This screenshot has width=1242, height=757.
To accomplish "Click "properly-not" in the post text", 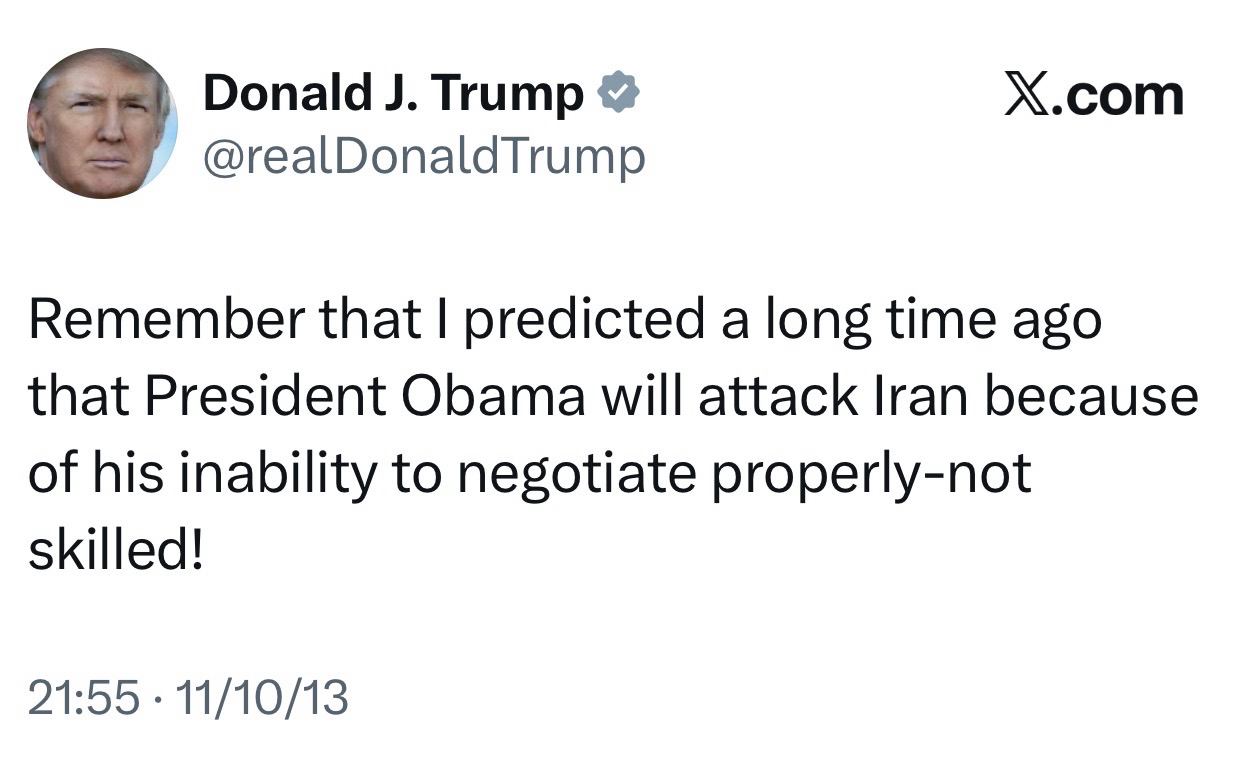I will click(870, 473).
